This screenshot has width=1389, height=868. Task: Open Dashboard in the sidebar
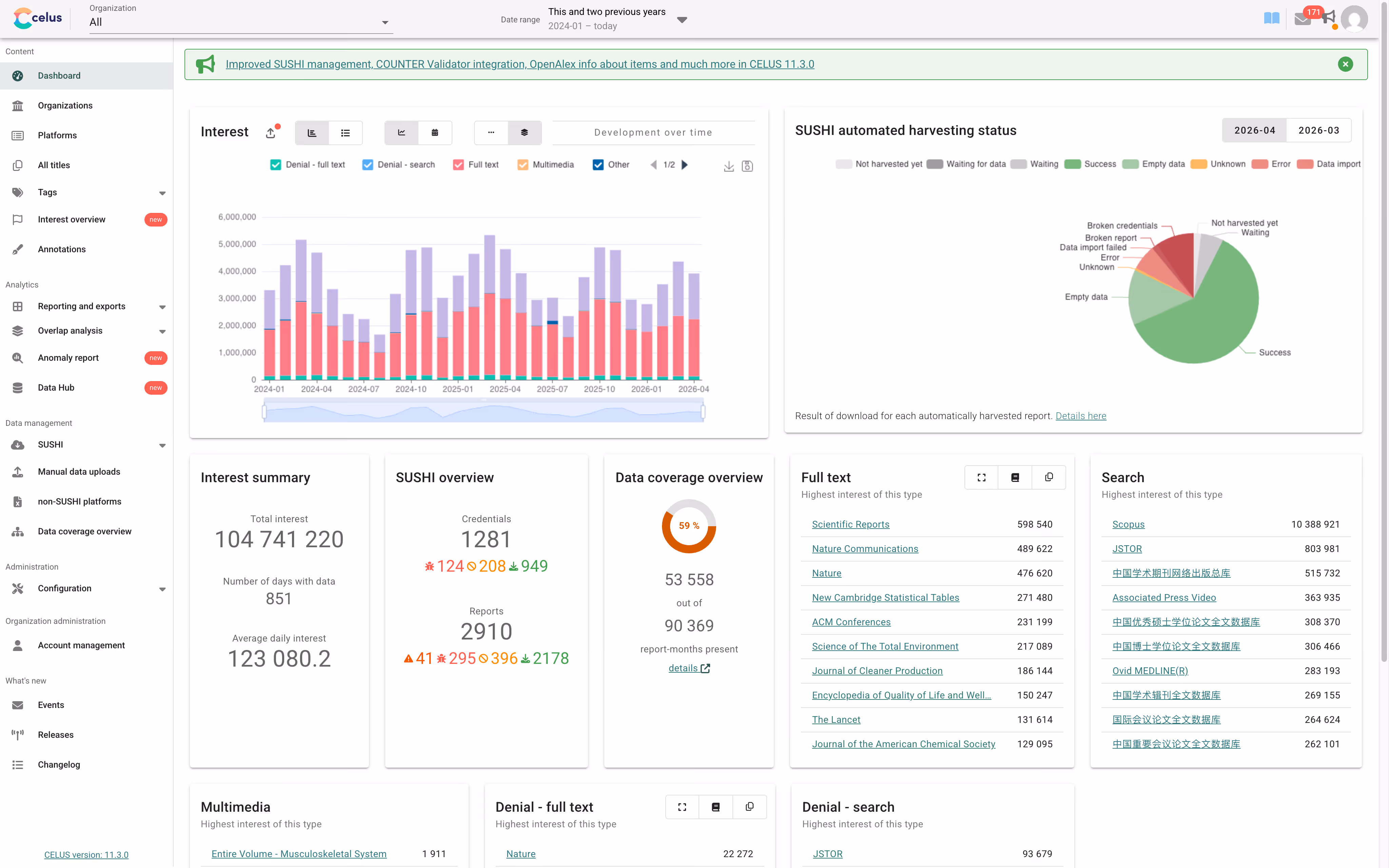coord(87,76)
